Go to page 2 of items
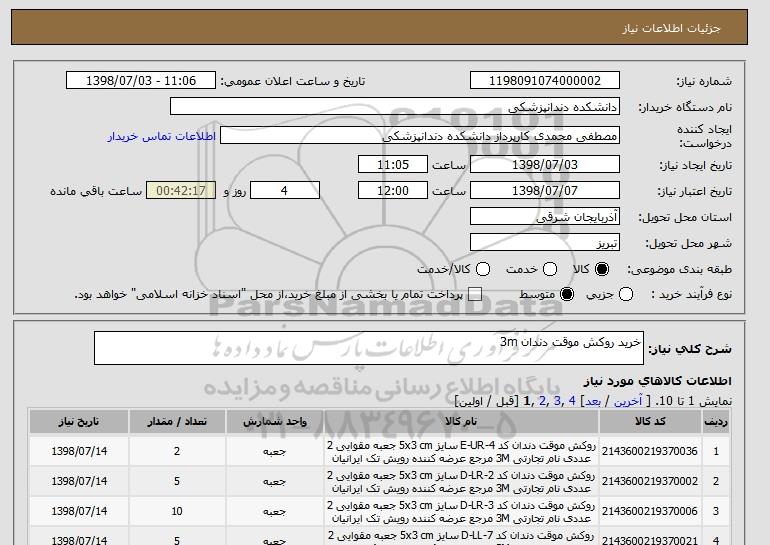 coord(542,401)
